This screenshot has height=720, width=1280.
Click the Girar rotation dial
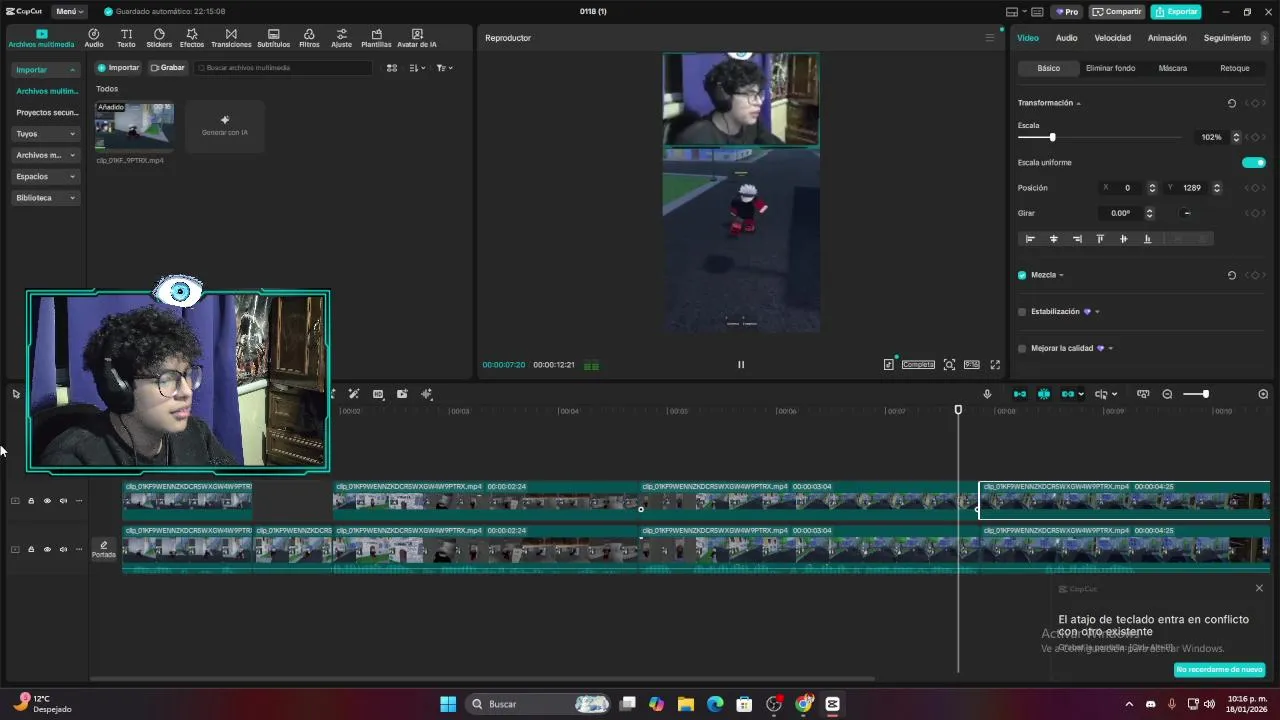[x=1187, y=213]
